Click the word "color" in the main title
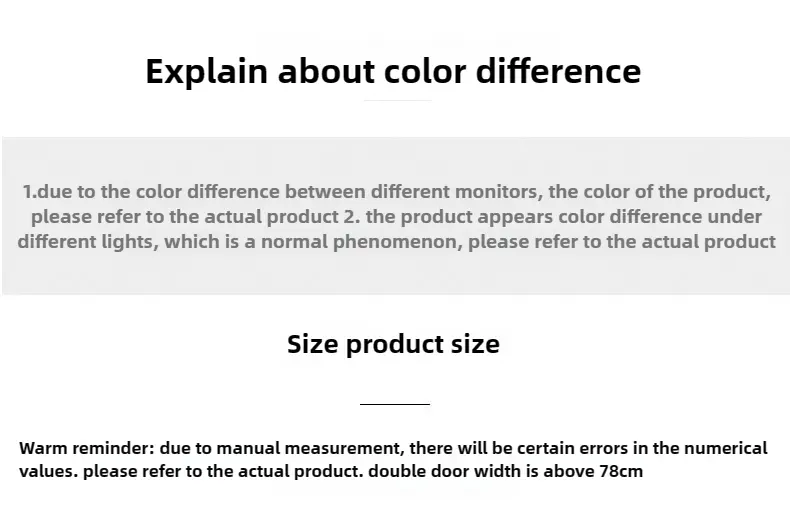This screenshot has width=790, height=506. coord(410,71)
